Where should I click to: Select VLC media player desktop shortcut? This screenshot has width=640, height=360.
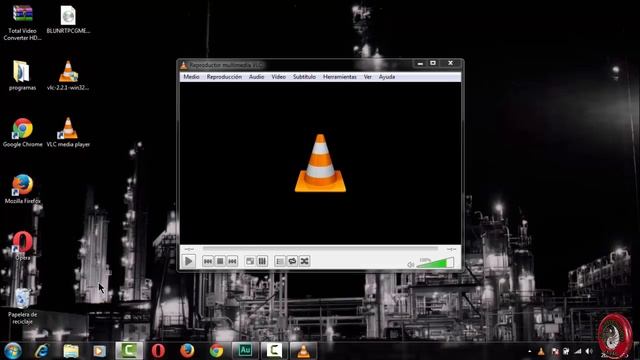pyautogui.click(x=68, y=133)
